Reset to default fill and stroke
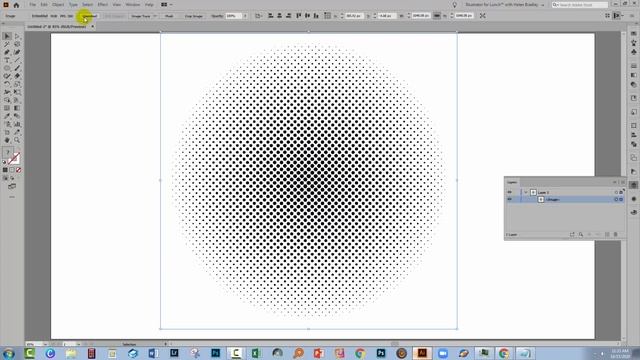Image resolution: width=640 pixels, height=360 pixels. [x=4, y=162]
